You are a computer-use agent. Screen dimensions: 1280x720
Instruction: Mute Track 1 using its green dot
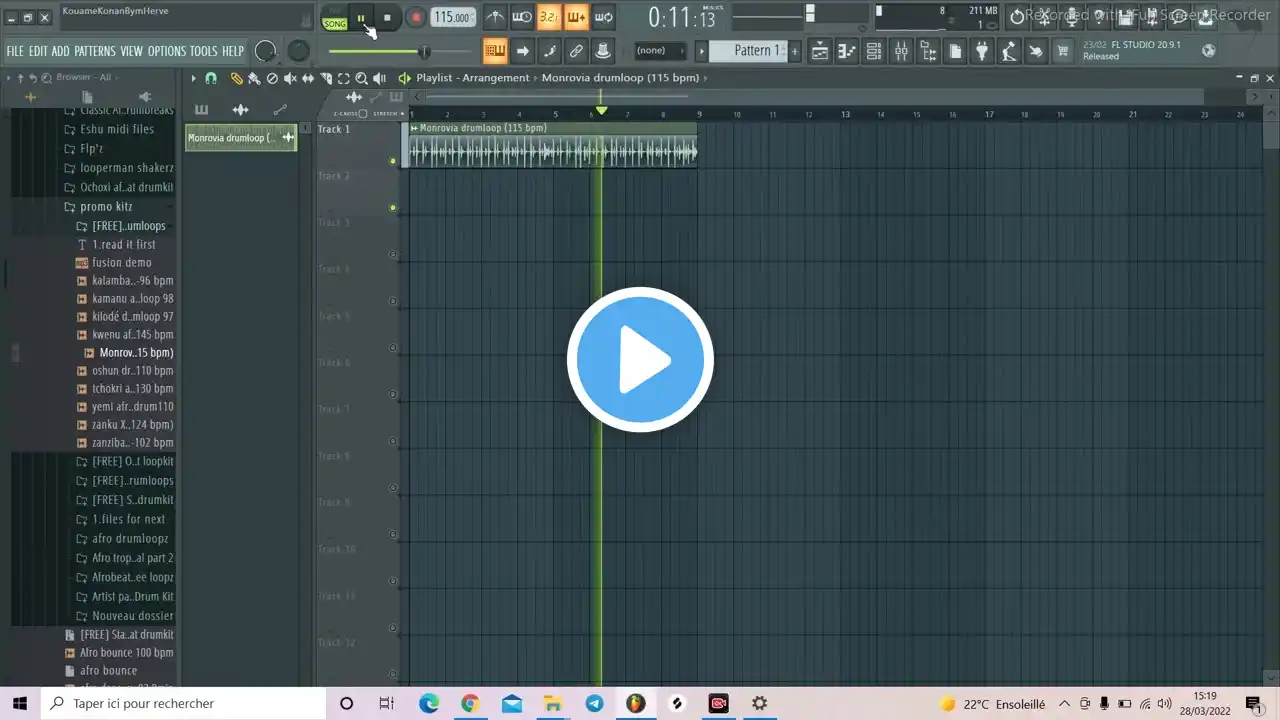pos(393,161)
